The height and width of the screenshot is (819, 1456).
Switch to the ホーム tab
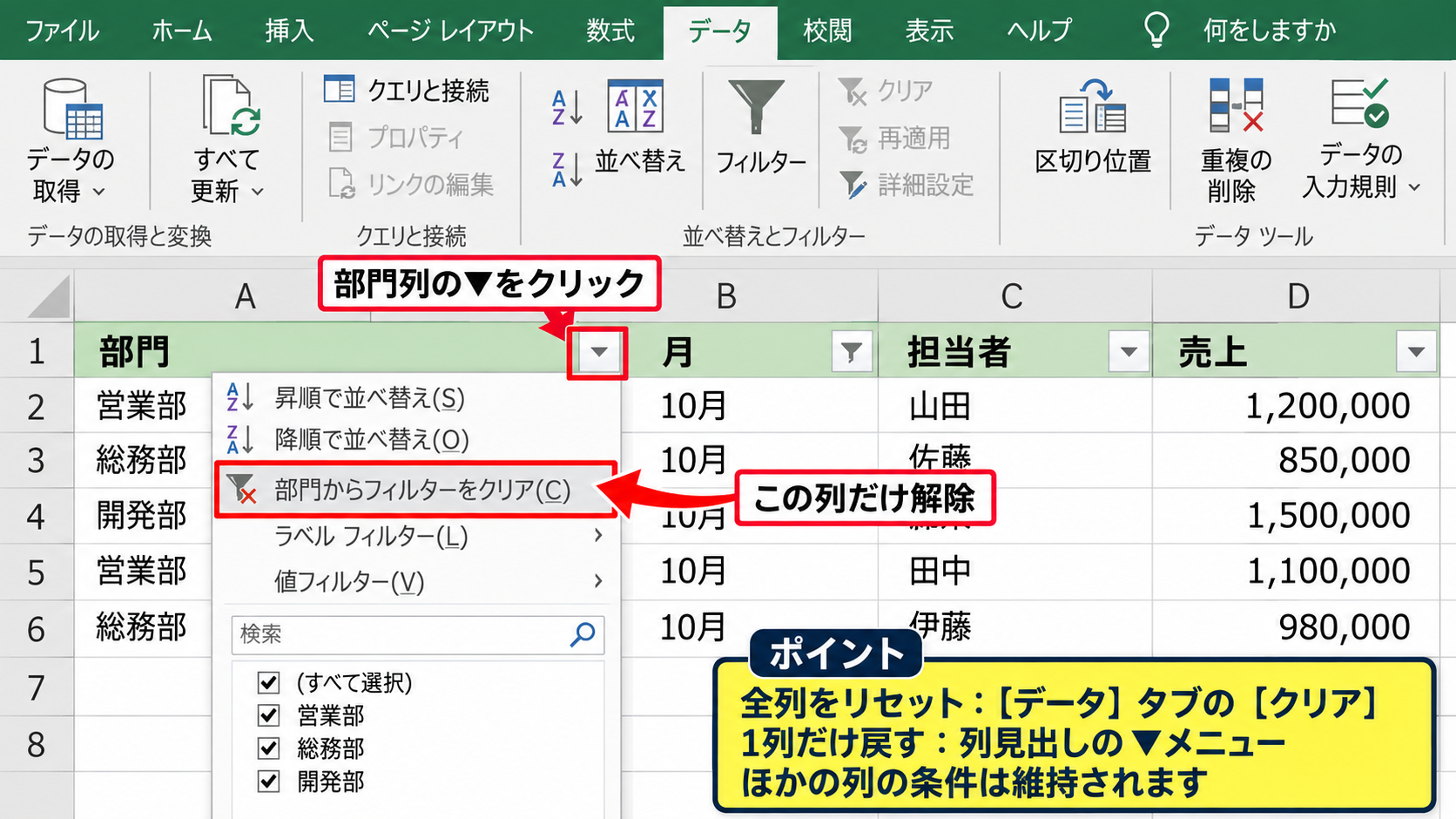pyautogui.click(x=182, y=31)
